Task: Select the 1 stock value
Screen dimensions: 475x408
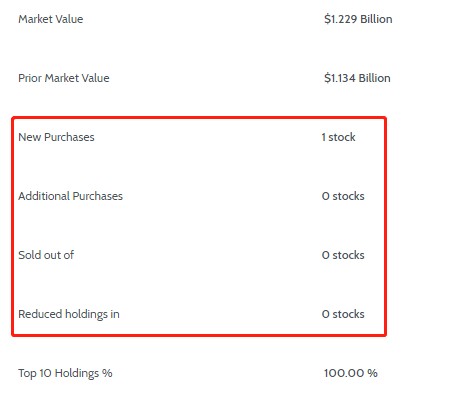Action: click(x=338, y=137)
